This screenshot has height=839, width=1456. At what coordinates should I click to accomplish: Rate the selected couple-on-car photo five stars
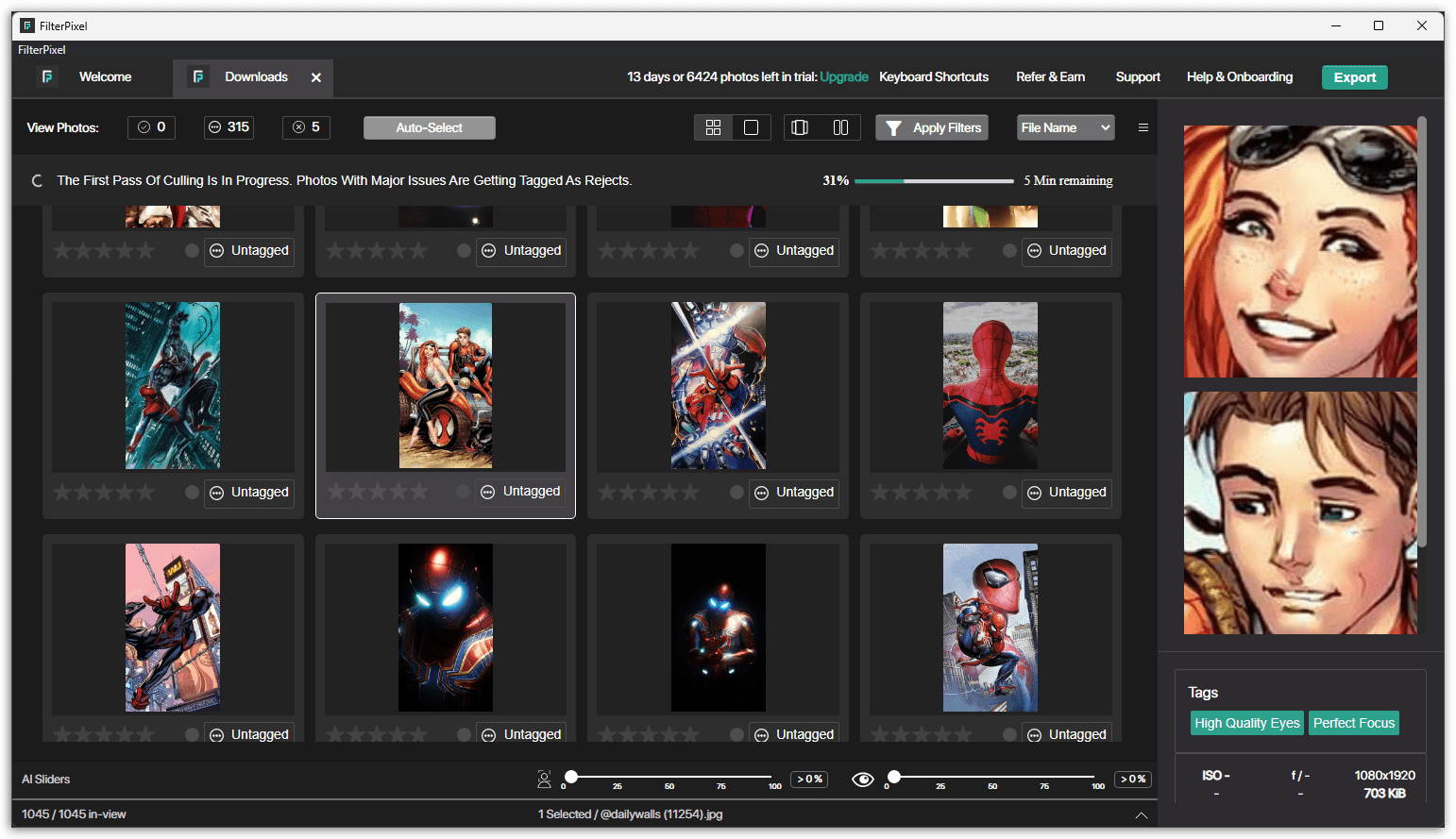[418, 492]
